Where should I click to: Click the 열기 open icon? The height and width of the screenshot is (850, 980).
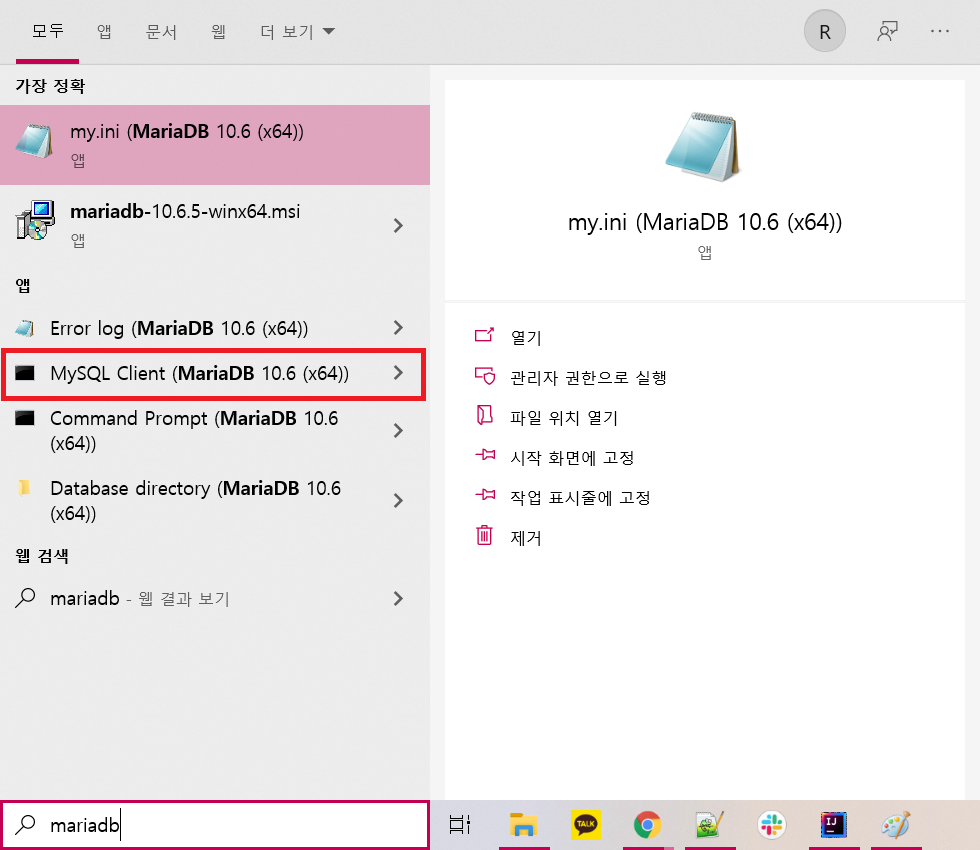tap(484, 335)
